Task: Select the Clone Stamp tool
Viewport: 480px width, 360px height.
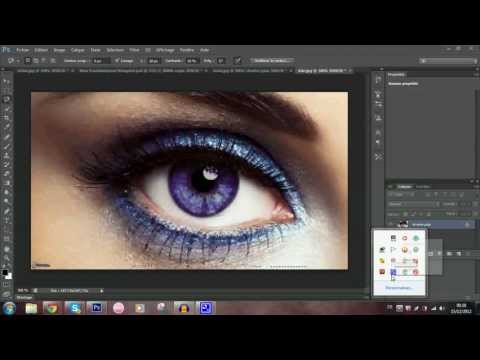Action: click(x=6, y=155)
